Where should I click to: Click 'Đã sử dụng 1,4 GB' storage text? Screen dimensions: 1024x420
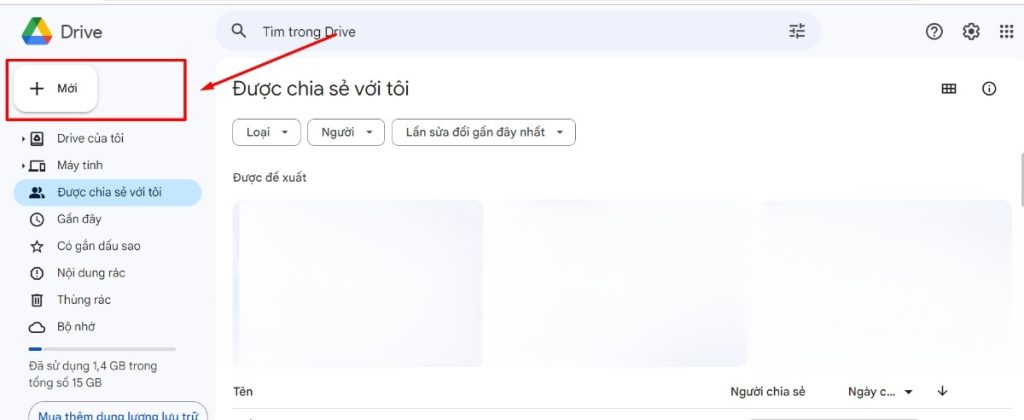click(x=93, y=374)
